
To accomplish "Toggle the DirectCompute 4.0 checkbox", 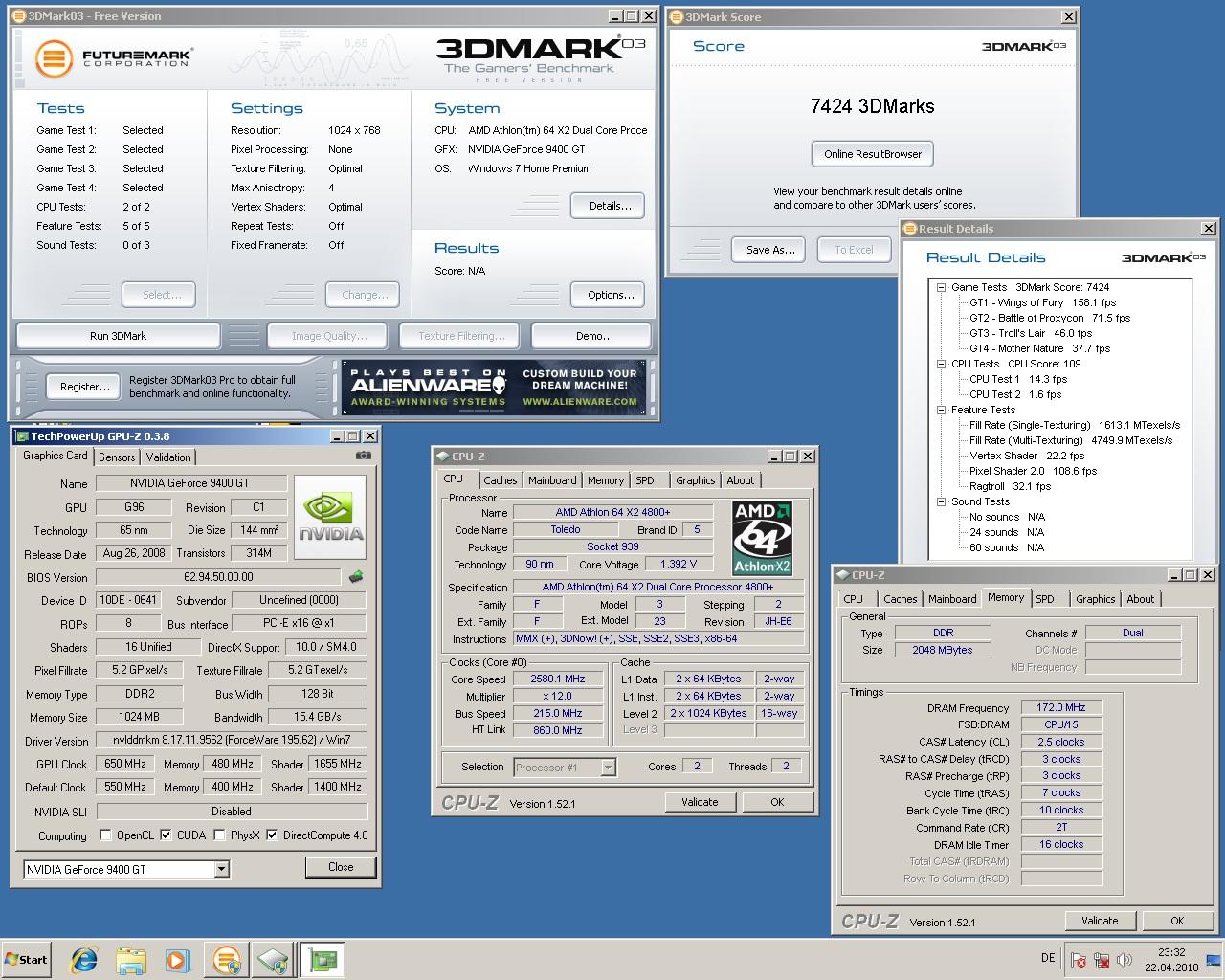I will coord(272,835).
